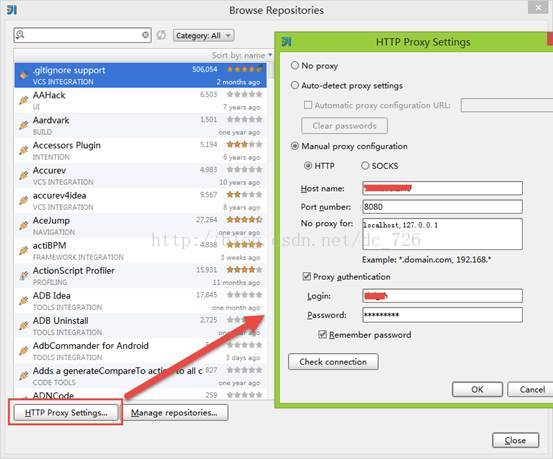Click the automatic proxy configuration URL field
Screen dimensions: 553x459
(x=507, y=105)
